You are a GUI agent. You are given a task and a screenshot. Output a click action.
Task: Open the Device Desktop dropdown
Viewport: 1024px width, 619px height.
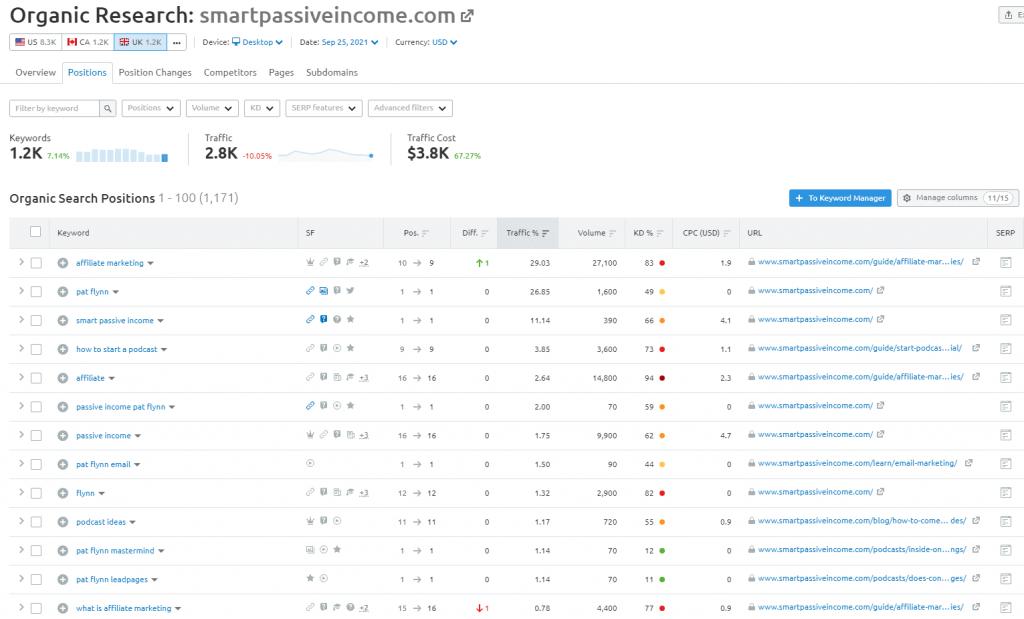[x=257, y=42]
